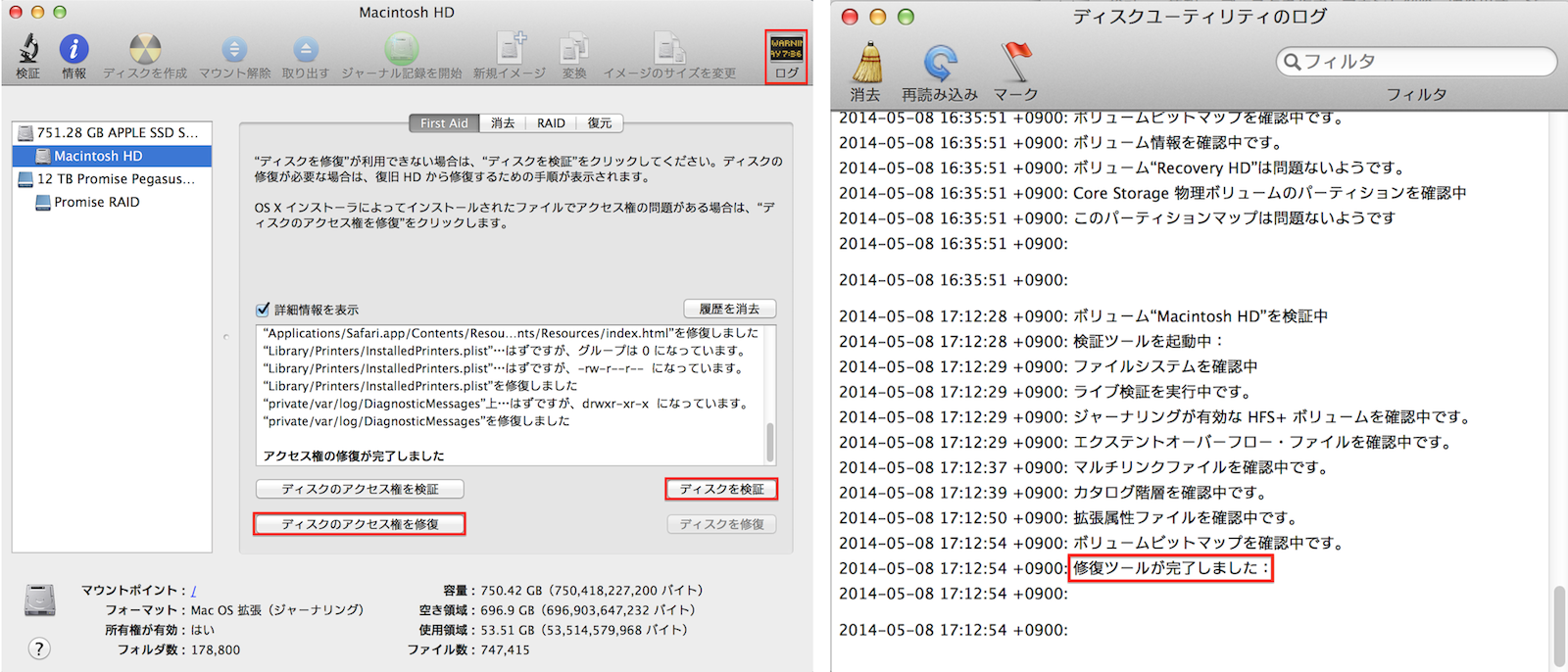Click the result line アクセス権の修復が完了しました

[354, 456]
